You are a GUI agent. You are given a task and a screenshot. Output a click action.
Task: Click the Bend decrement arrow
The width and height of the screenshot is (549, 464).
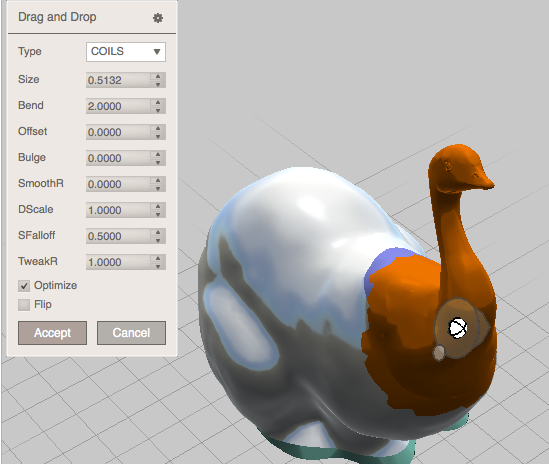(158, 110)
